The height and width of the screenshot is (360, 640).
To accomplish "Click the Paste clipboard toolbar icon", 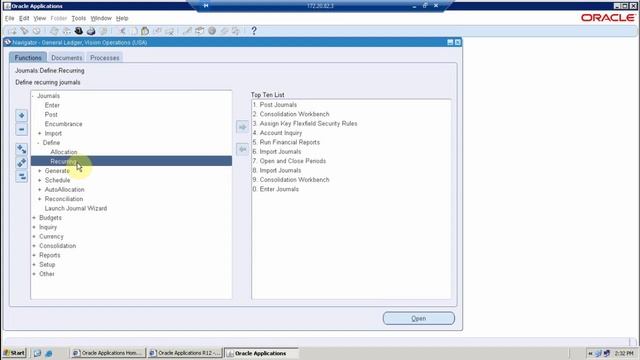I will tap(145, 31).
